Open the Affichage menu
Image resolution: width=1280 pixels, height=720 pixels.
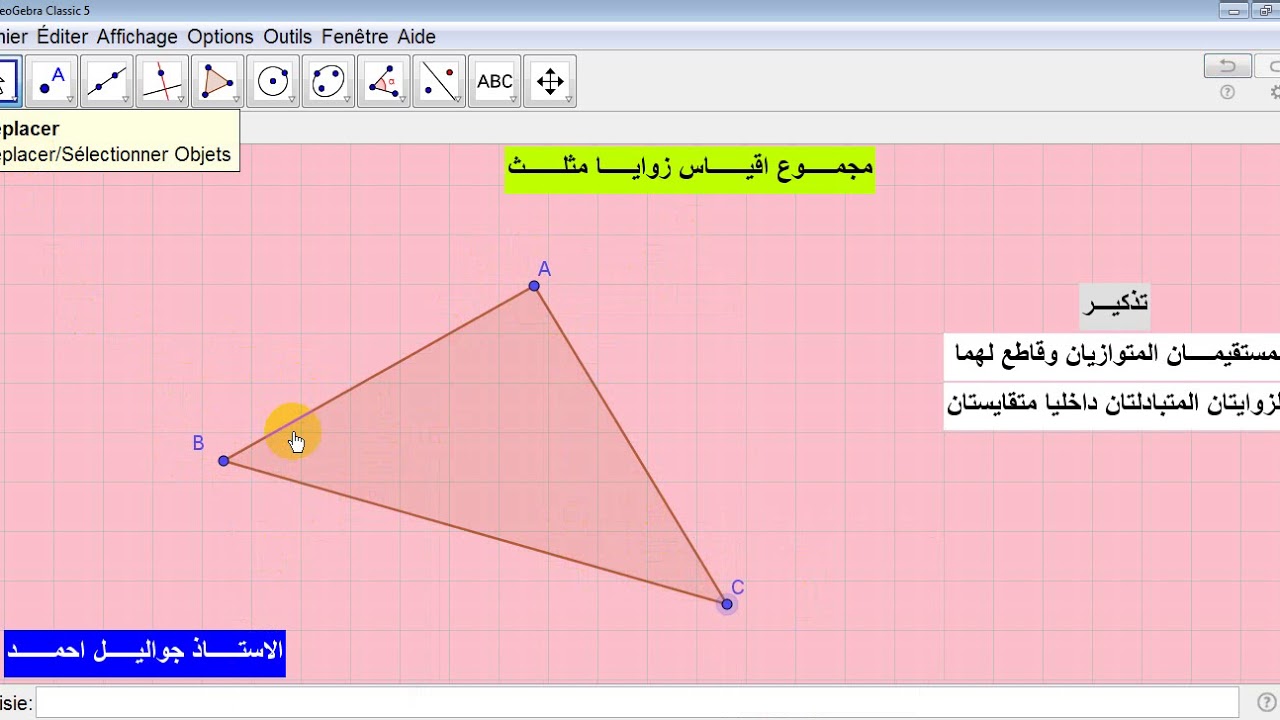(137, 37)
